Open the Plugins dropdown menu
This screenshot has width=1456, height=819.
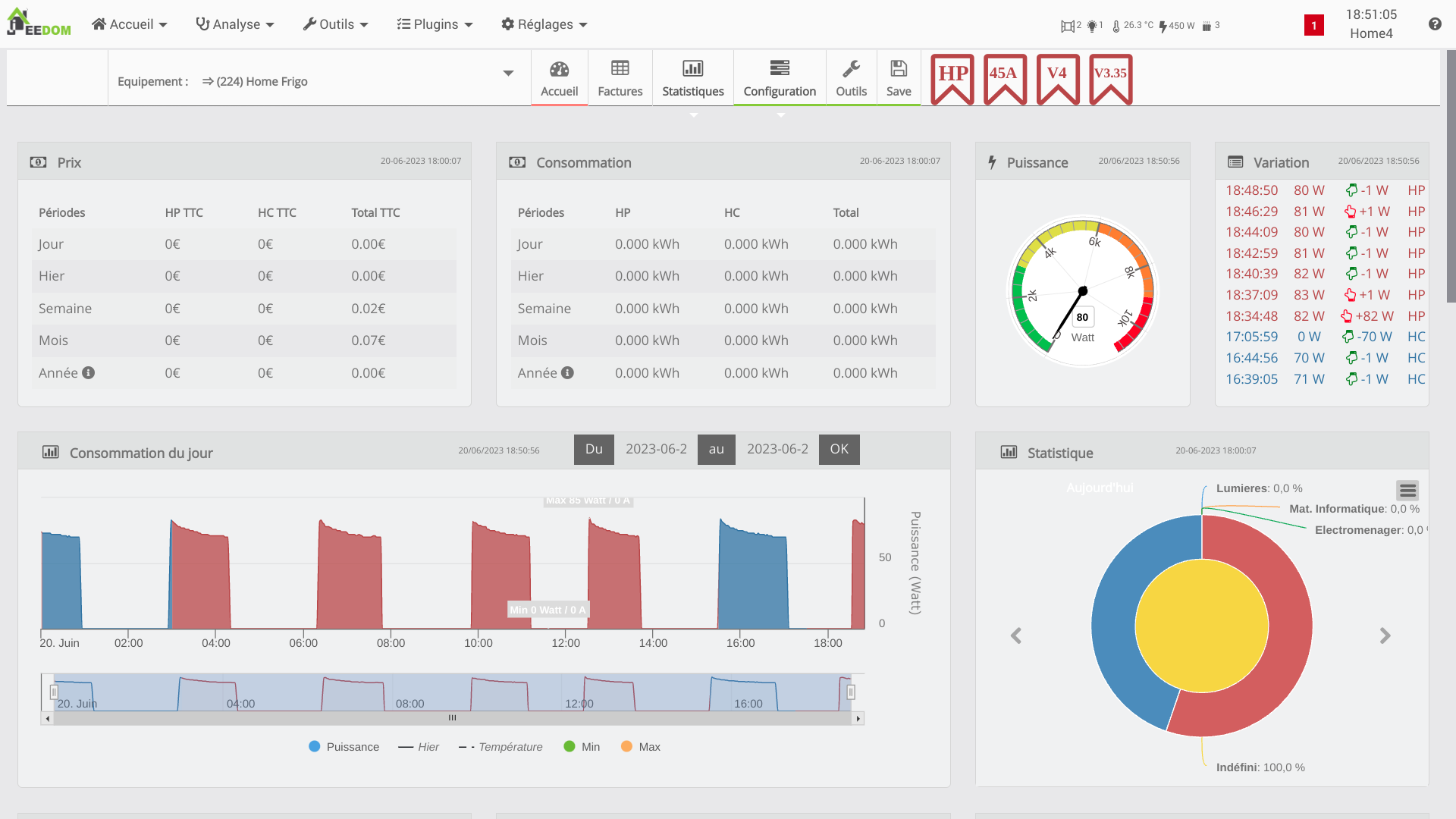coord(435,24)
